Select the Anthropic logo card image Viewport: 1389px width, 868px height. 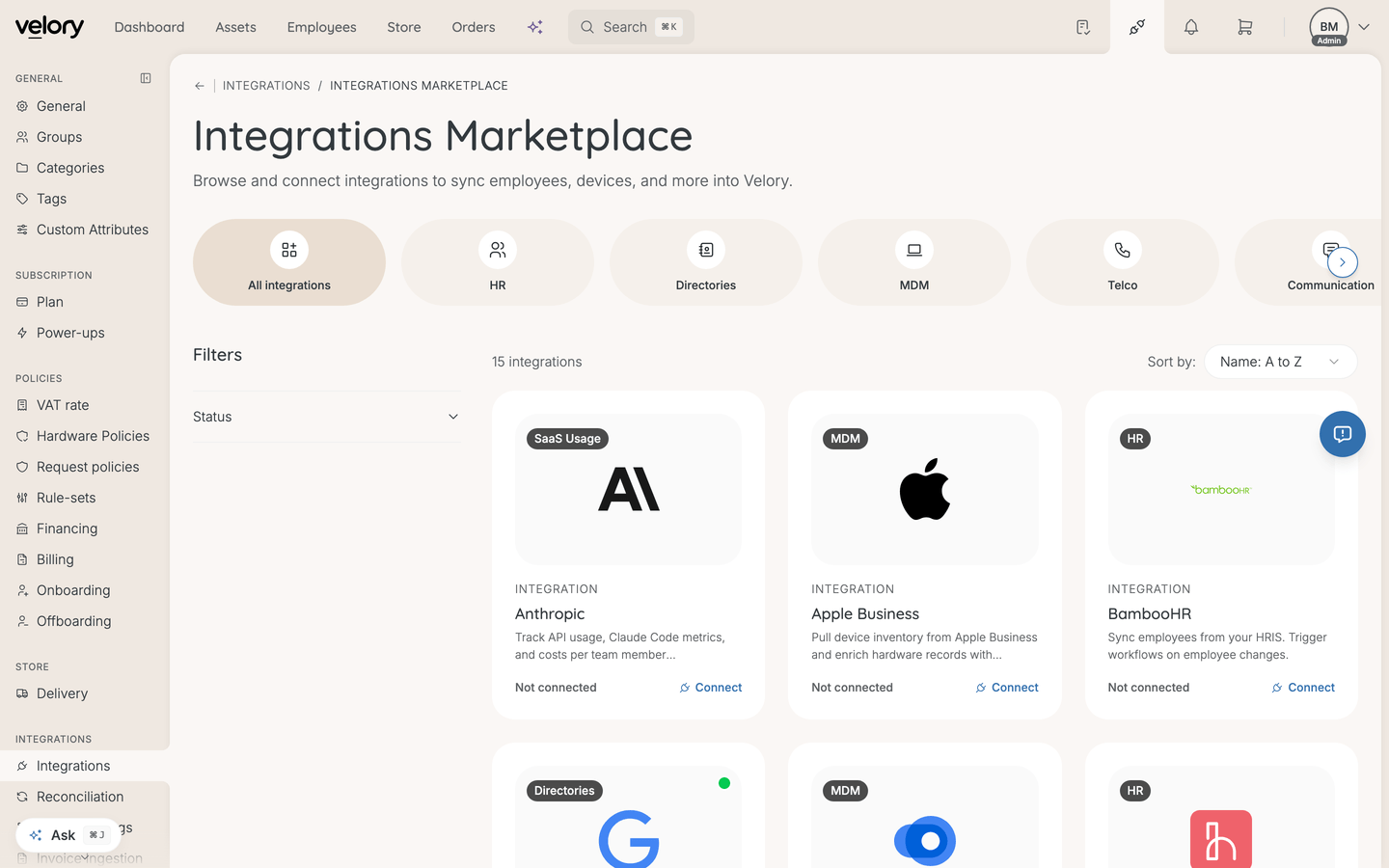(x=629, y=489)
